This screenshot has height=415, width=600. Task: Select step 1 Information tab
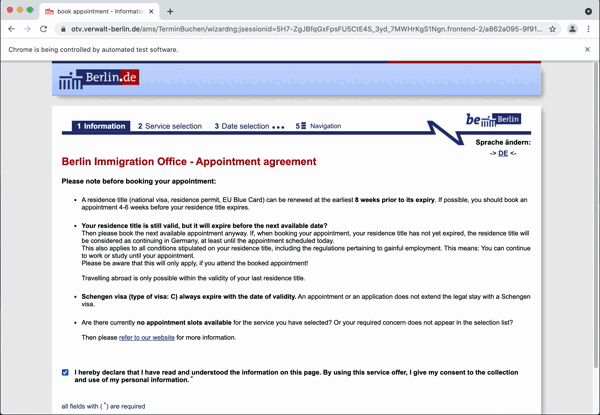101,126
